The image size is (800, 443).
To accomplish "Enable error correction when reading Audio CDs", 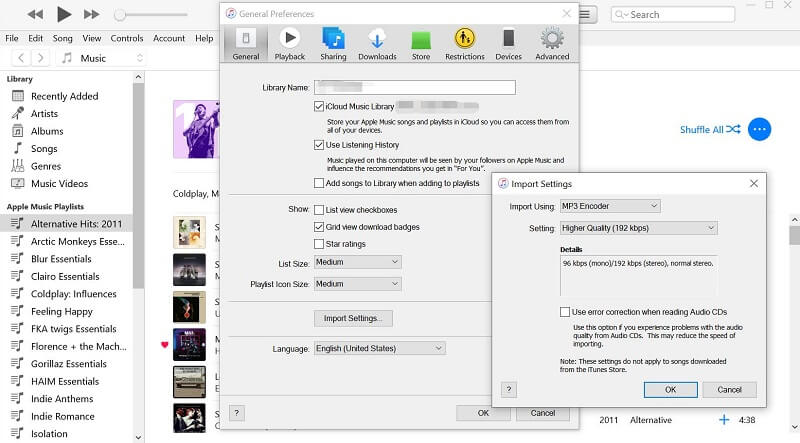I will pyautogui.click(x=566, y=312).
